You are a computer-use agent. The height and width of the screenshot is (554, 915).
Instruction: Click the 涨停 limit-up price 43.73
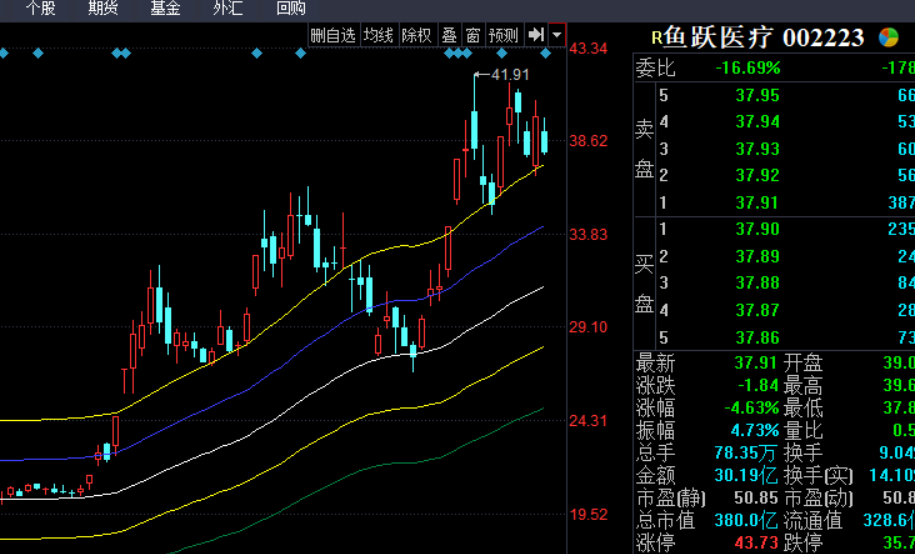[x=756, y=543]
